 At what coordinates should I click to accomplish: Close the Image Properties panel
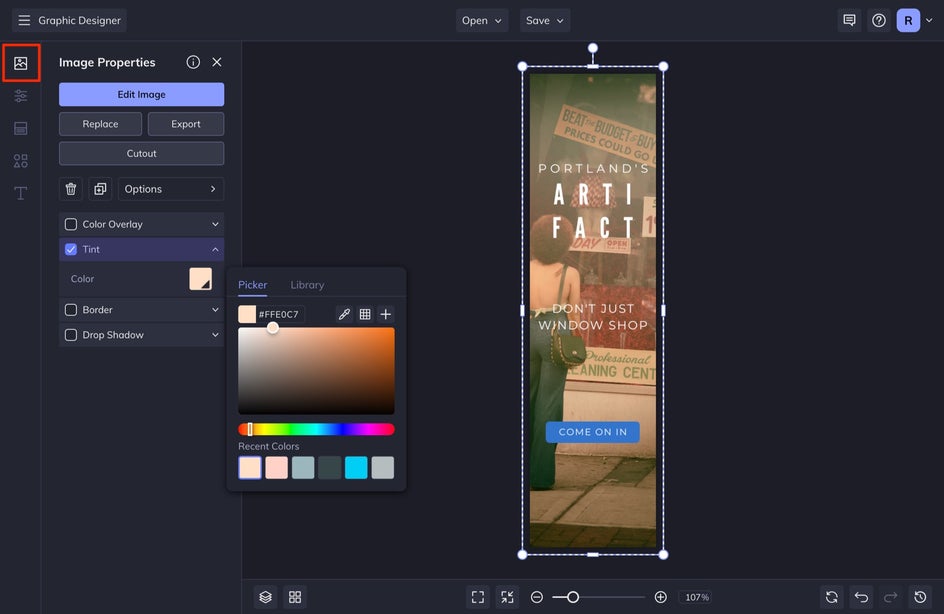pos(217,62)
